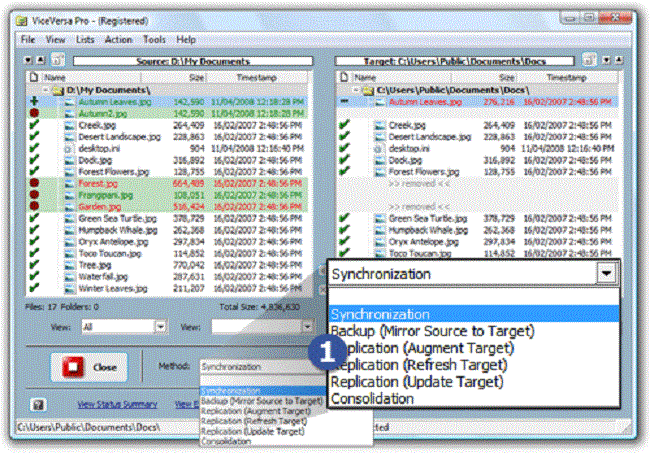Viewport: 650px width, 453px height.
Task: Open the Lists menu
Action: pos(85,40)
